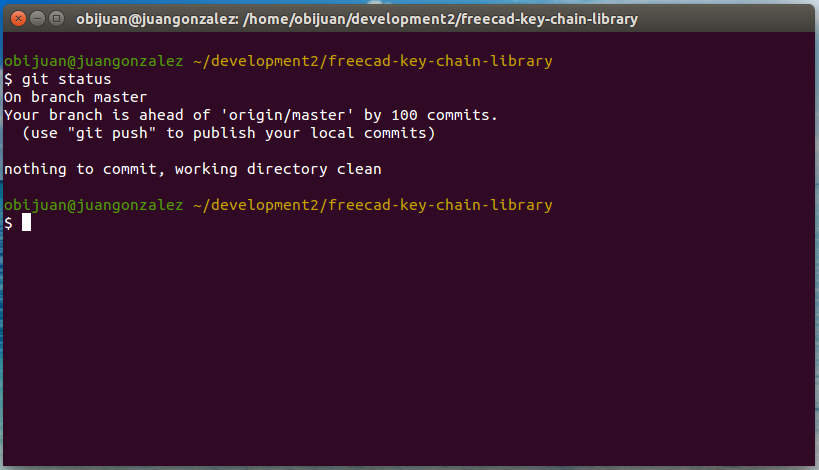Click the last dollar sign prompt
The height and width of the screenshot is (470, 819).
9,223
